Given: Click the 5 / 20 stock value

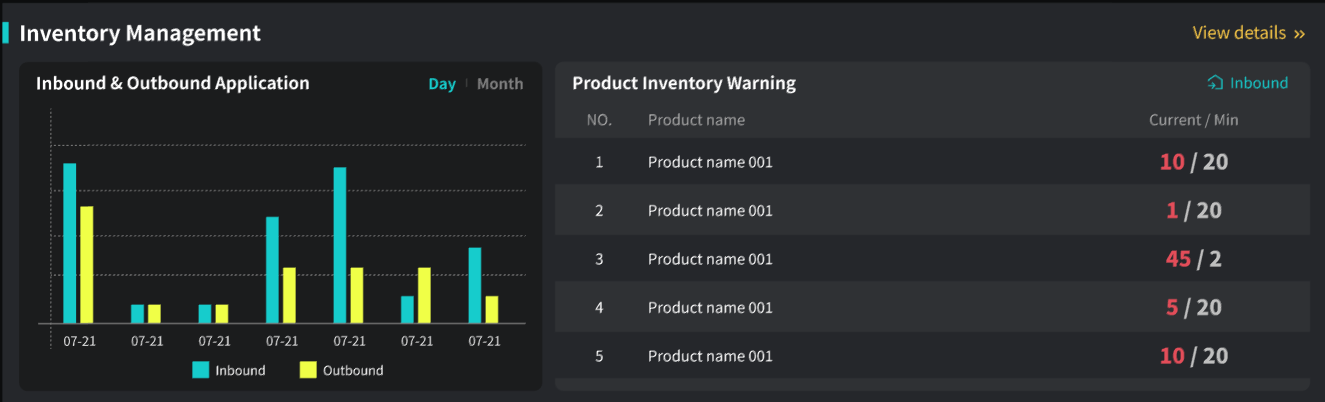Looking at the screenshot, I should 1193,308.
